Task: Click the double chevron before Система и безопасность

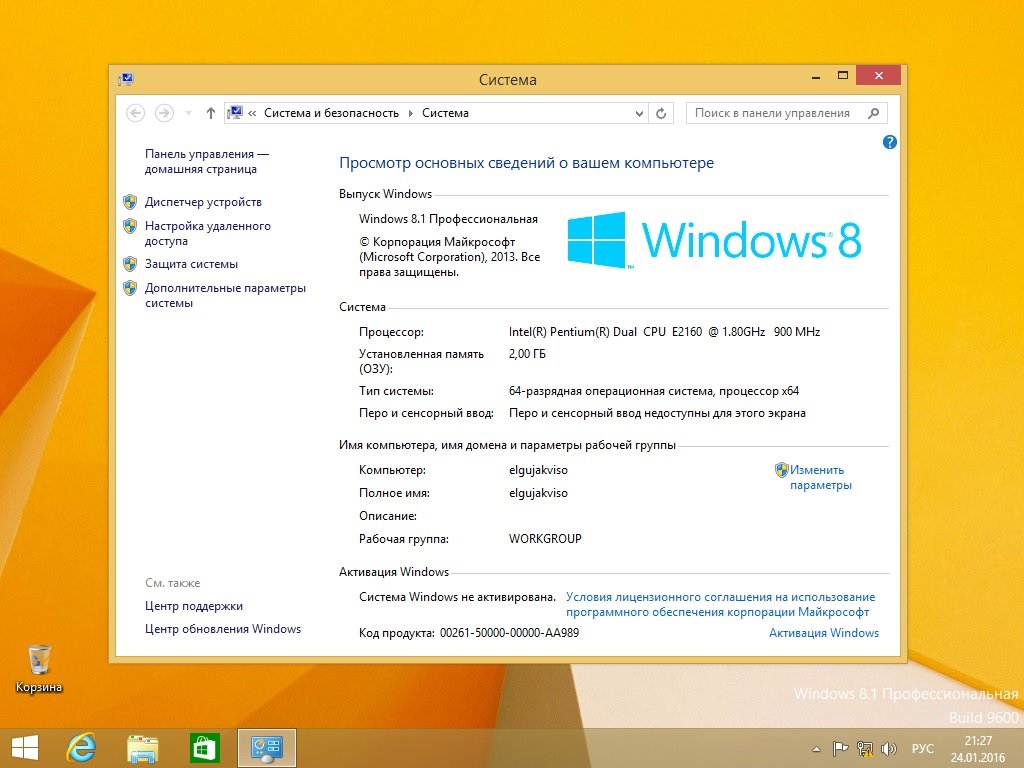Action: click(x=252, y=113)
